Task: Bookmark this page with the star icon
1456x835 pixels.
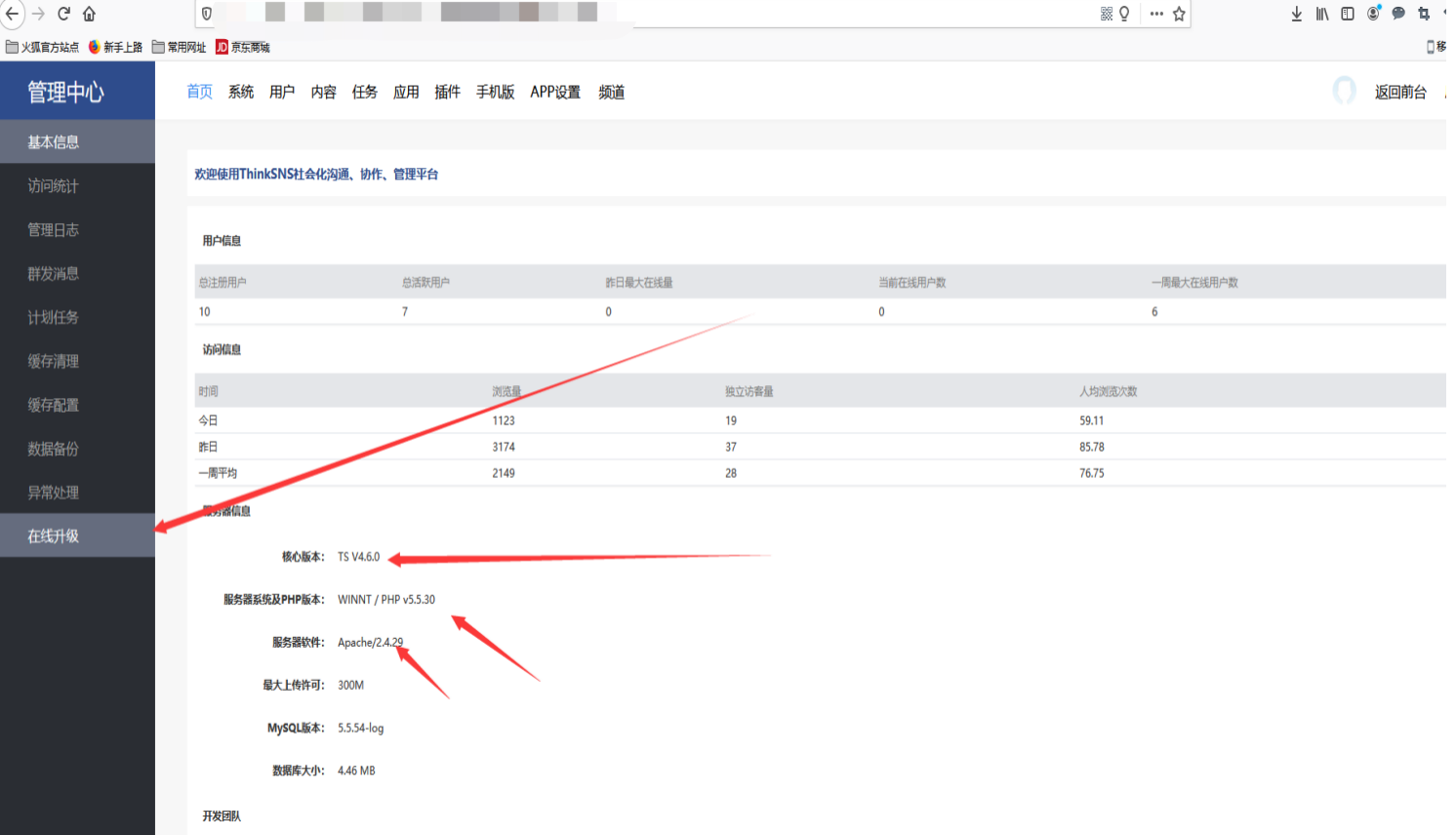Action: point(1179,14)
